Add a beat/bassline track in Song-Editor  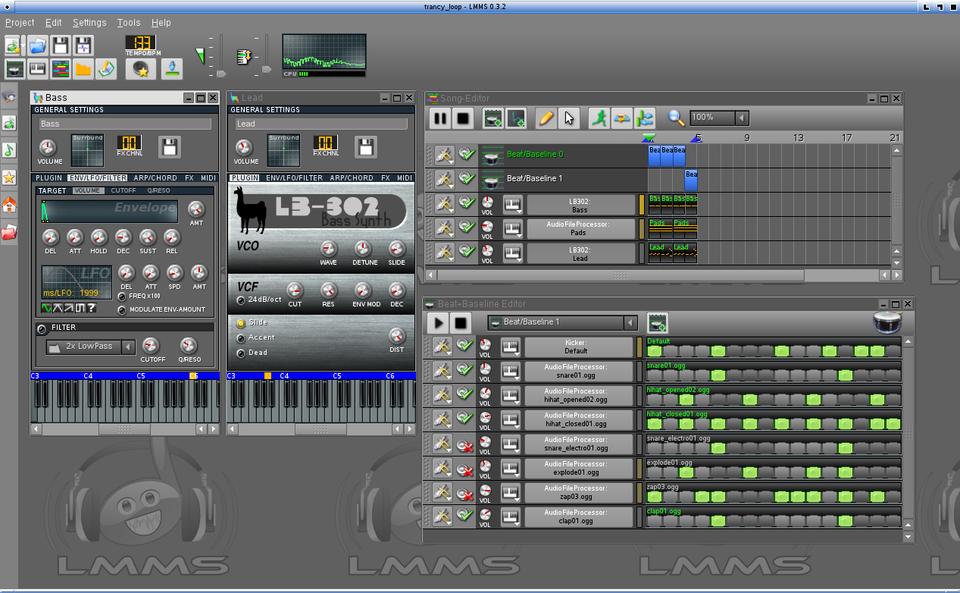click(x=492, y=118)
